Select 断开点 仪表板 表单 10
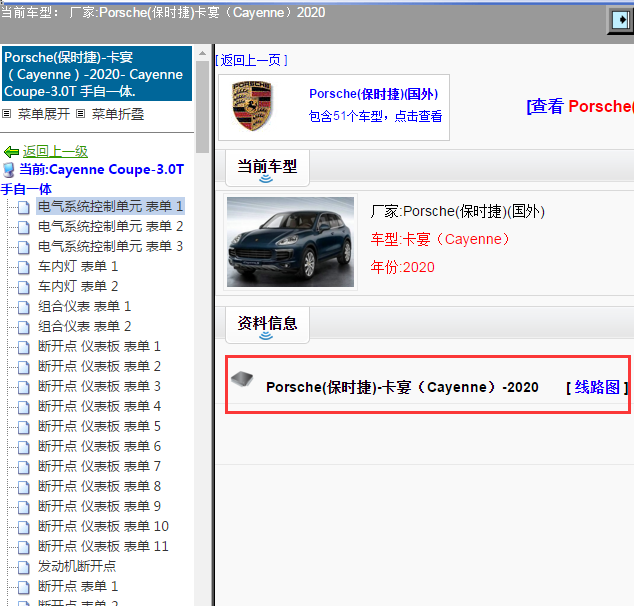Viewport: 634px width, 606px height. [x=104, y=526]
